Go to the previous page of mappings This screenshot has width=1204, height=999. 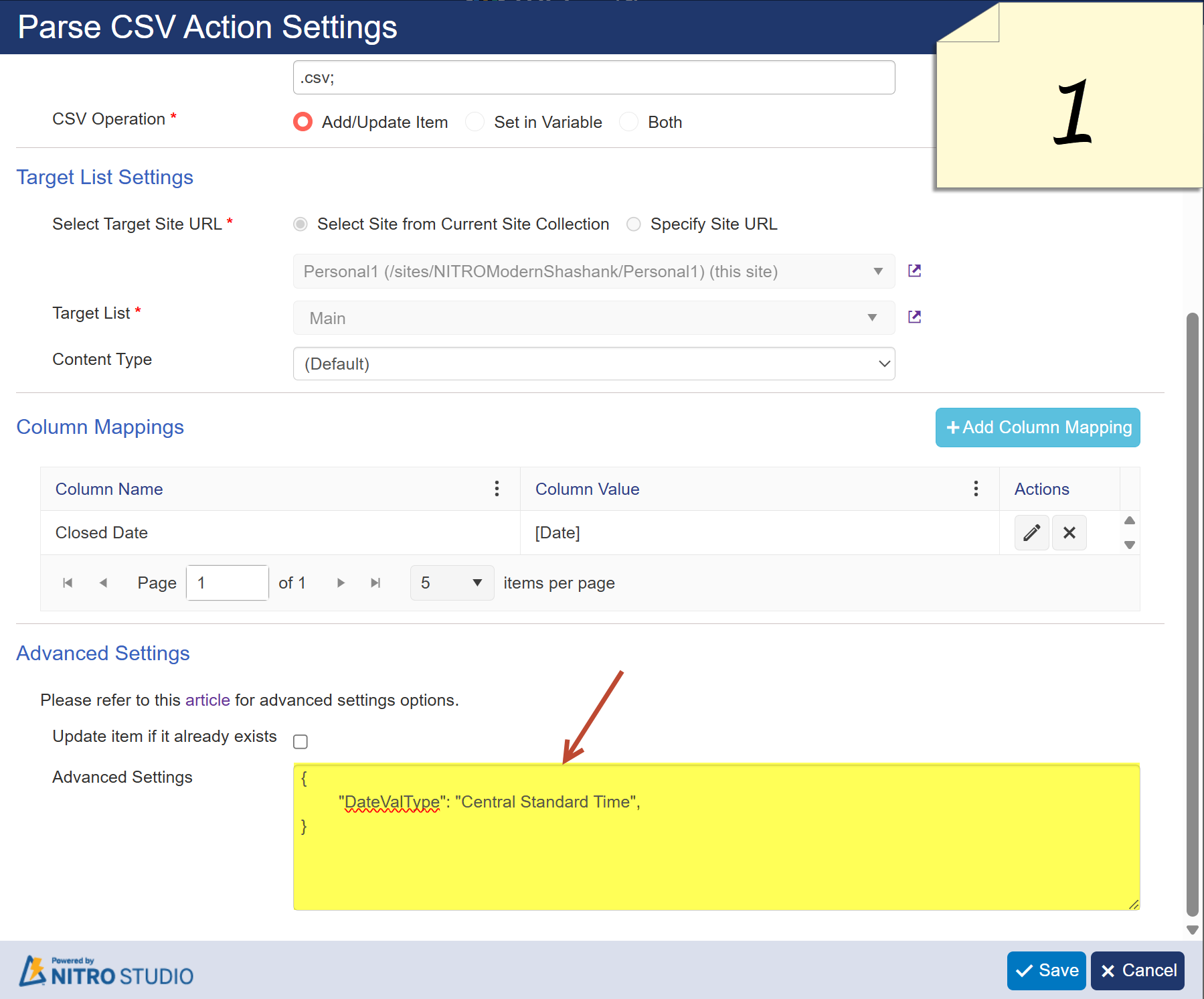103,583
